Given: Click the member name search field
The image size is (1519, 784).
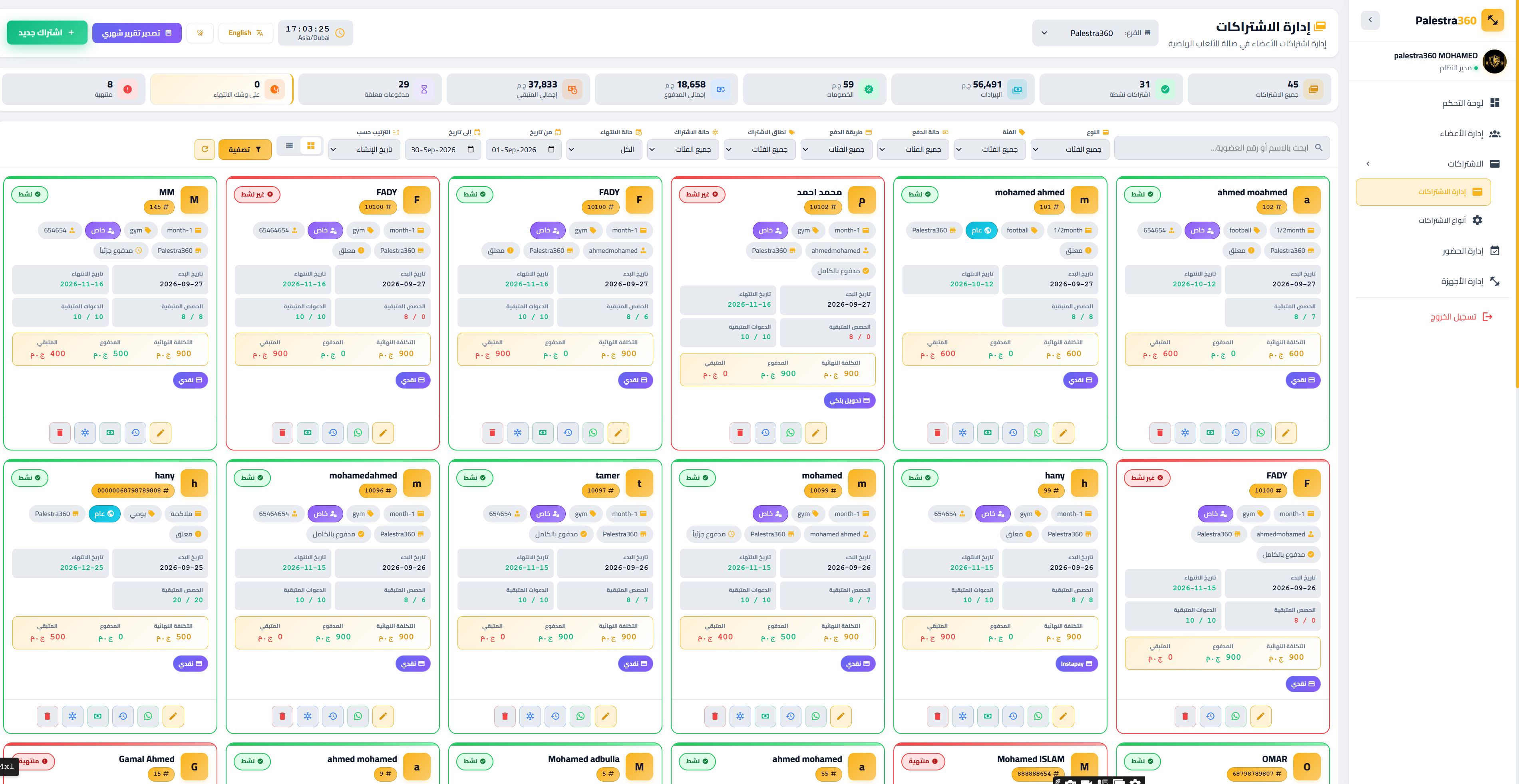Looking at the screenshot, I should click(x=1222, y=148).
